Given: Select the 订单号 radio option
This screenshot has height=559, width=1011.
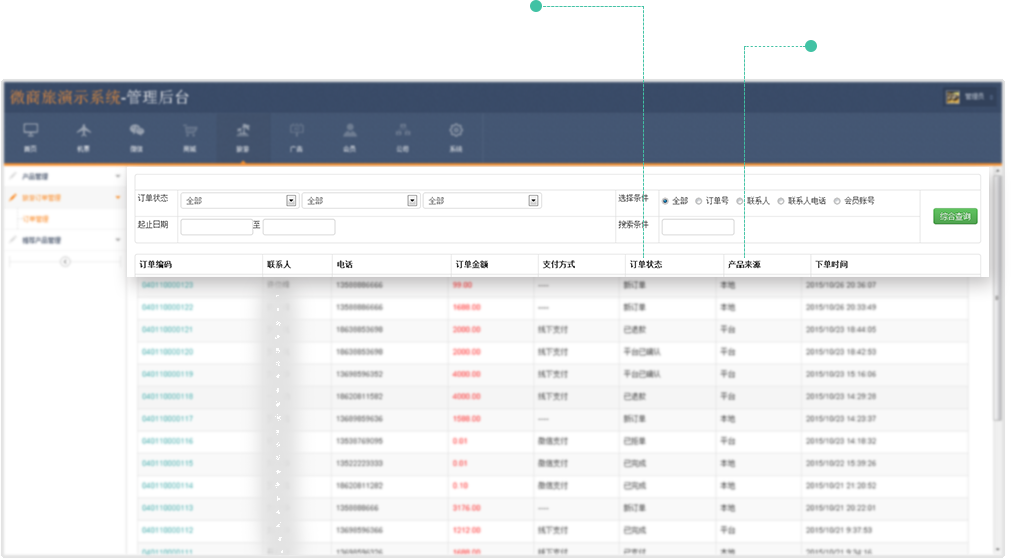Looking at the screenshot, I should pyautogui.click(x=699, y=201).
